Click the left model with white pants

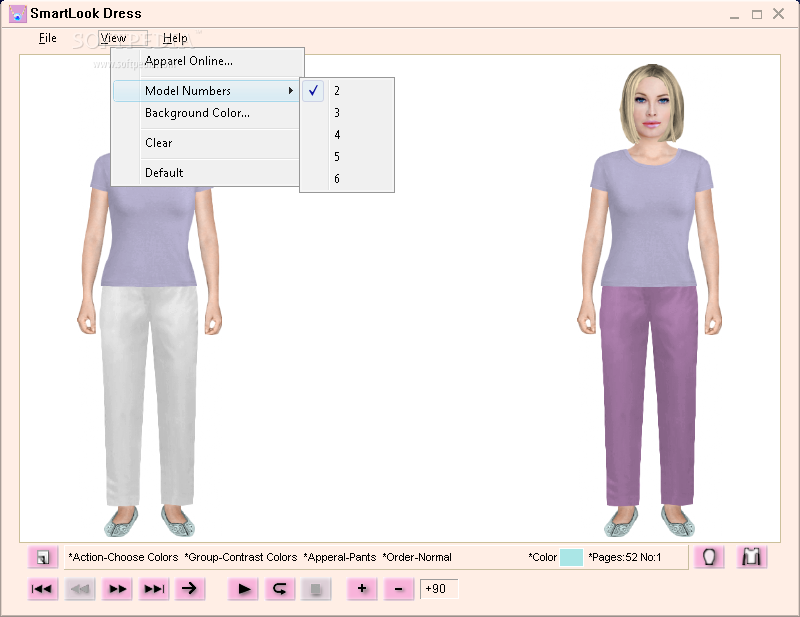[149, 347]
